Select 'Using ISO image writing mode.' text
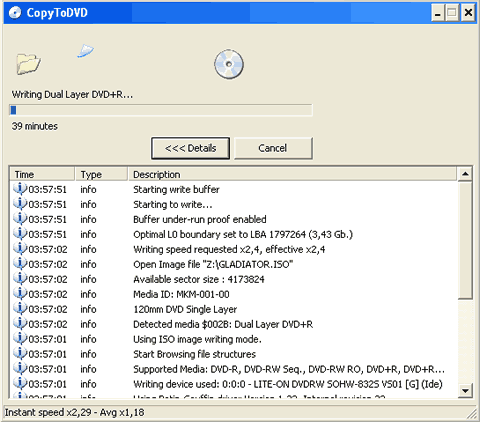Image resolution: width=480 pixels, height=422 pixels. (197, 339)
